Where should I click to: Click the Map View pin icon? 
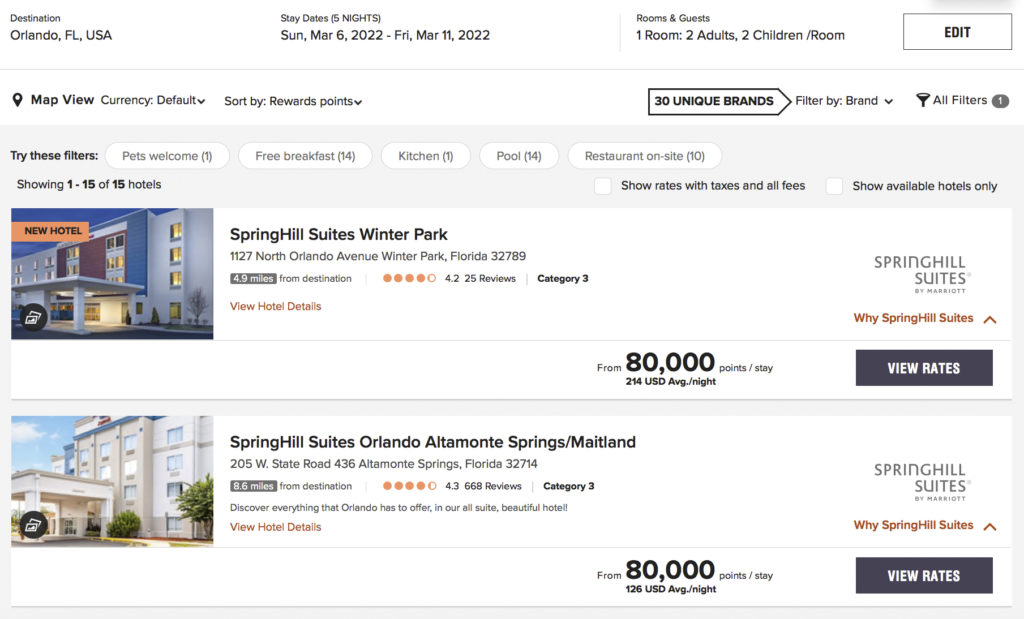click(x=17, y=100)
